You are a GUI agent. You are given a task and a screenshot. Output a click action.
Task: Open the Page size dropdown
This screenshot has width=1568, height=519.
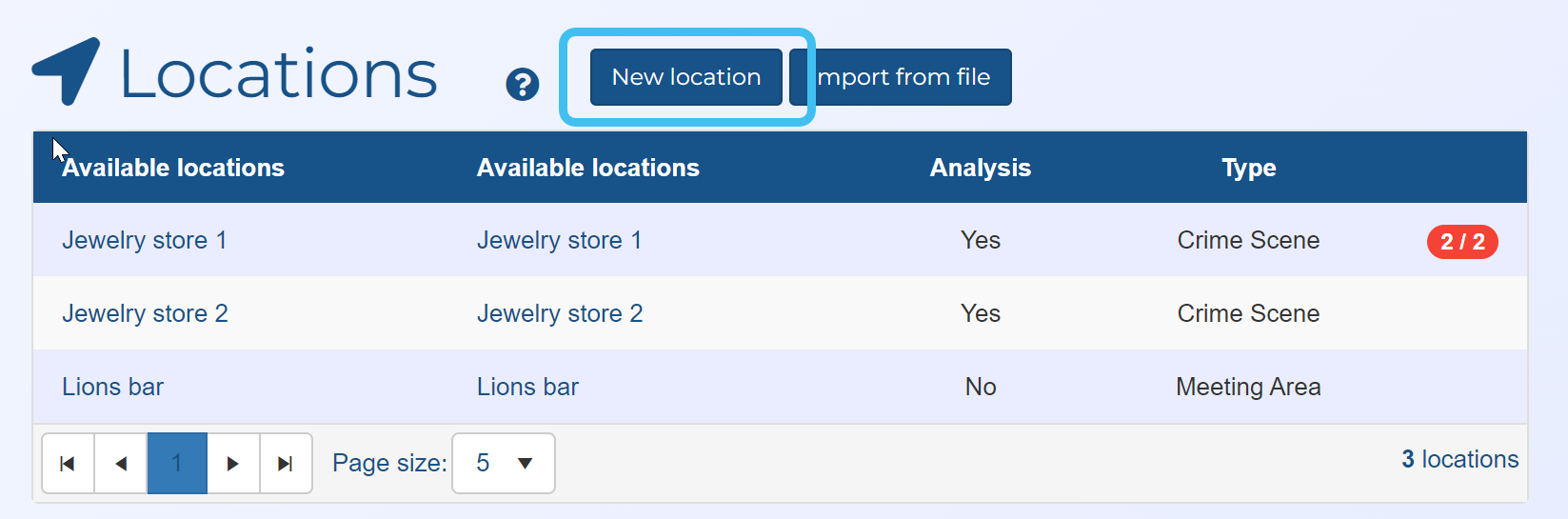coord(503,464)
